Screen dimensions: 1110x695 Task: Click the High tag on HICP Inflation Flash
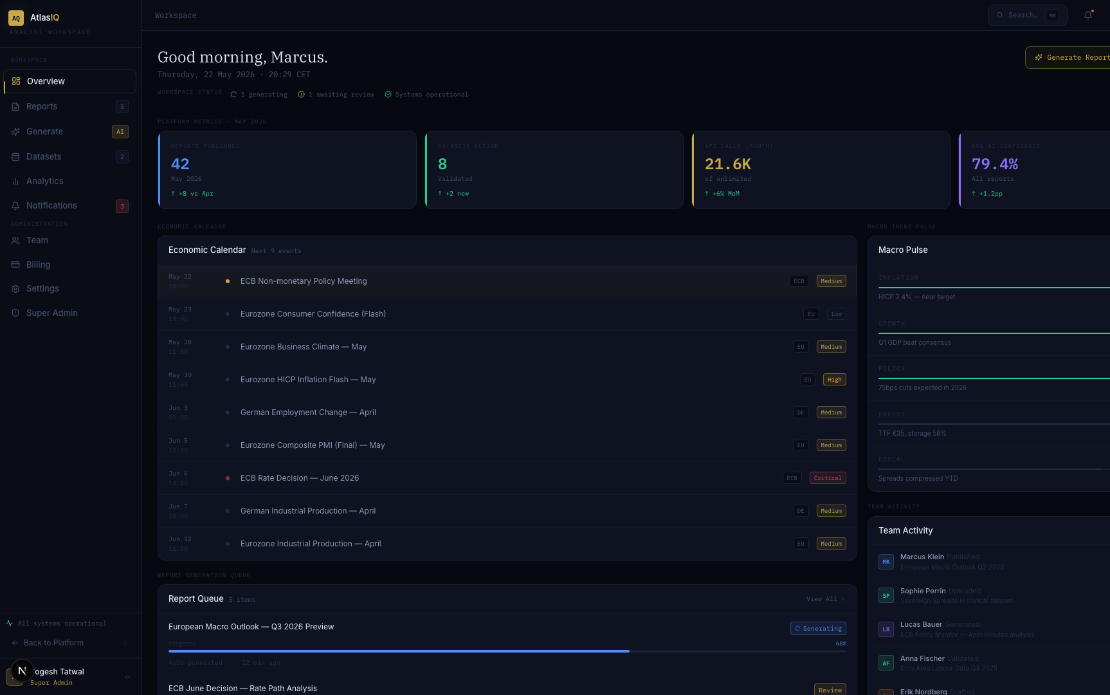tap(835, 380)
